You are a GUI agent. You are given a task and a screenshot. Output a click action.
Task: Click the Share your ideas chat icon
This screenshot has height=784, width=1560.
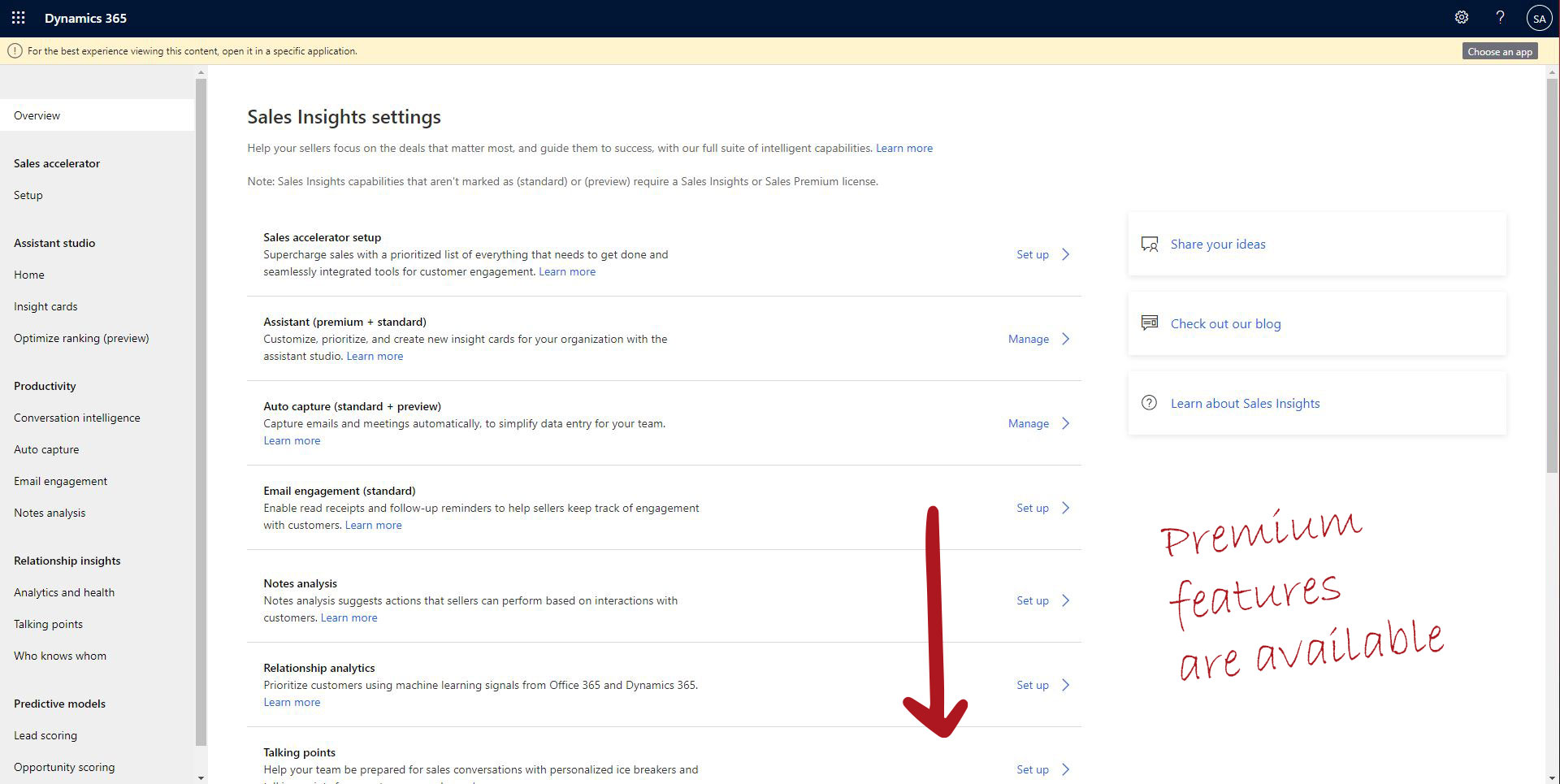pos(1150,243)
